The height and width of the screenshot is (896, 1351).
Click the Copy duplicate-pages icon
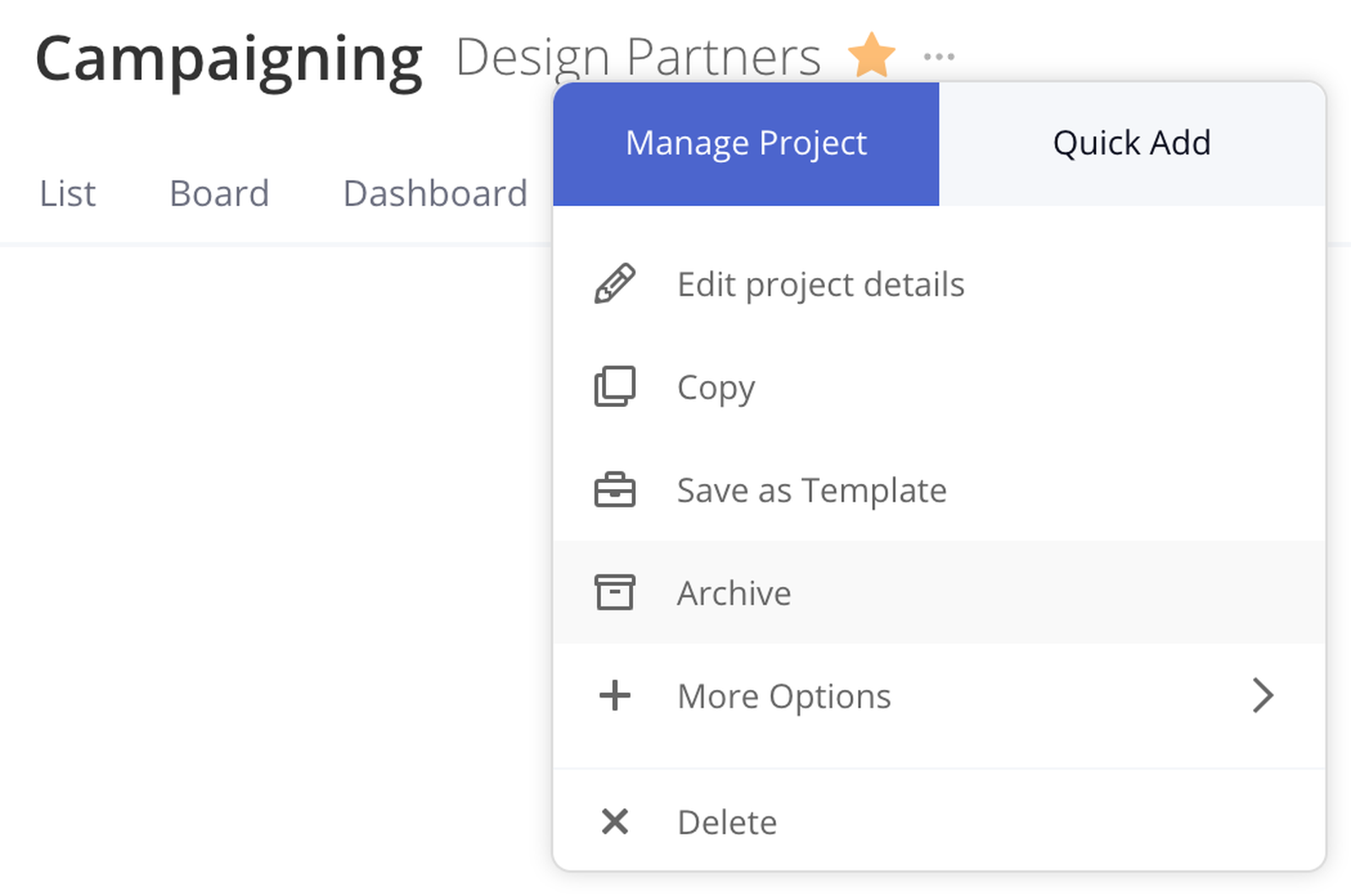click(x=616, y=387)
